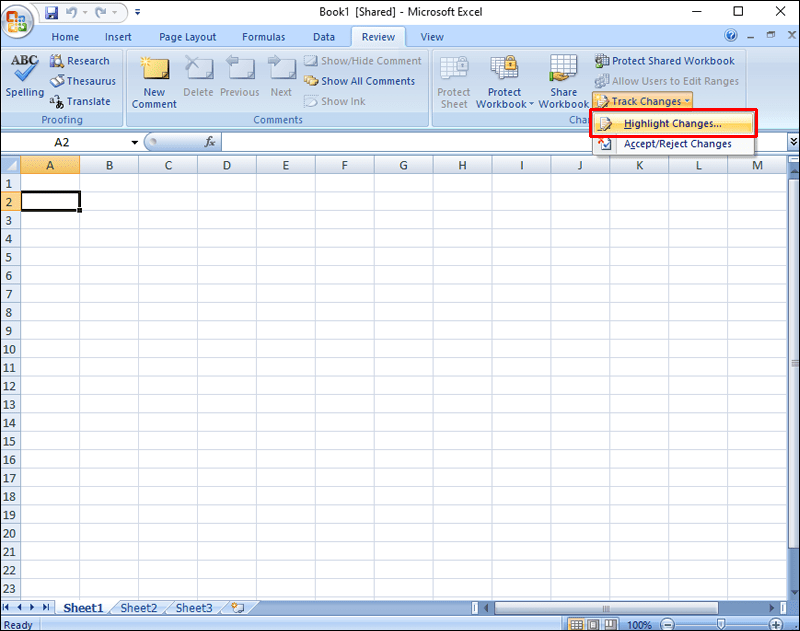Switch to the View tab

432,37
